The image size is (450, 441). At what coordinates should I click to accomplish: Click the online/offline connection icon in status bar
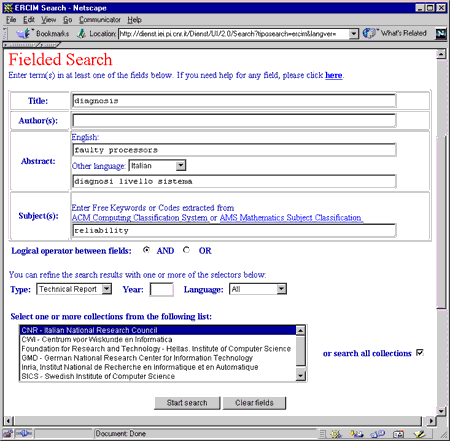[23, 433]
